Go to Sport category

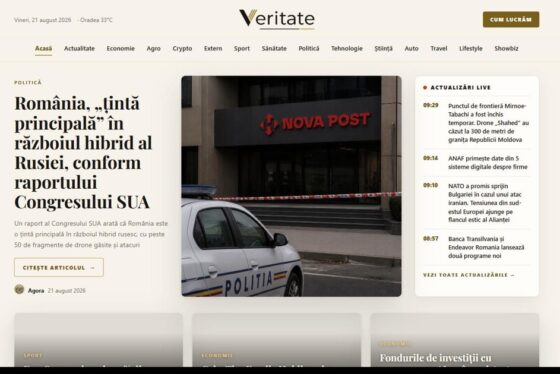[242, 49]
